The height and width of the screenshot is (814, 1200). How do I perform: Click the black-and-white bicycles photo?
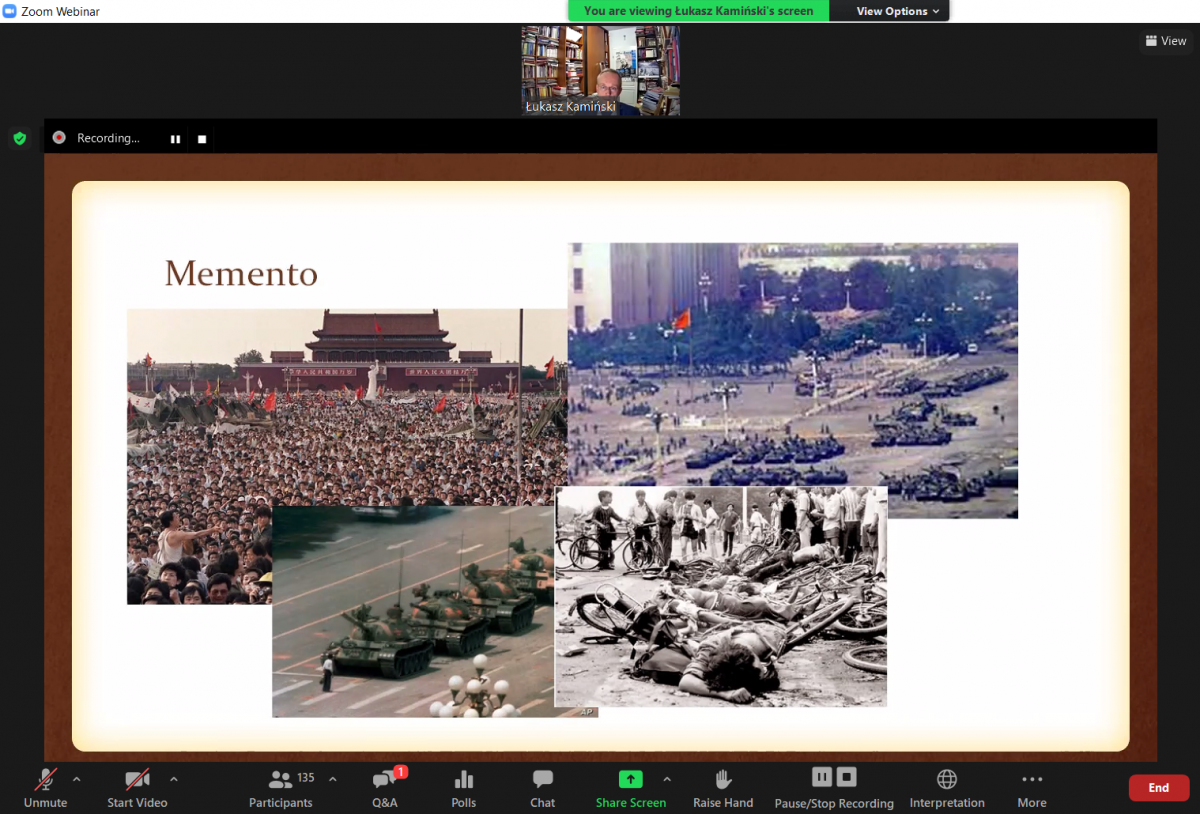tap(721, 597)
